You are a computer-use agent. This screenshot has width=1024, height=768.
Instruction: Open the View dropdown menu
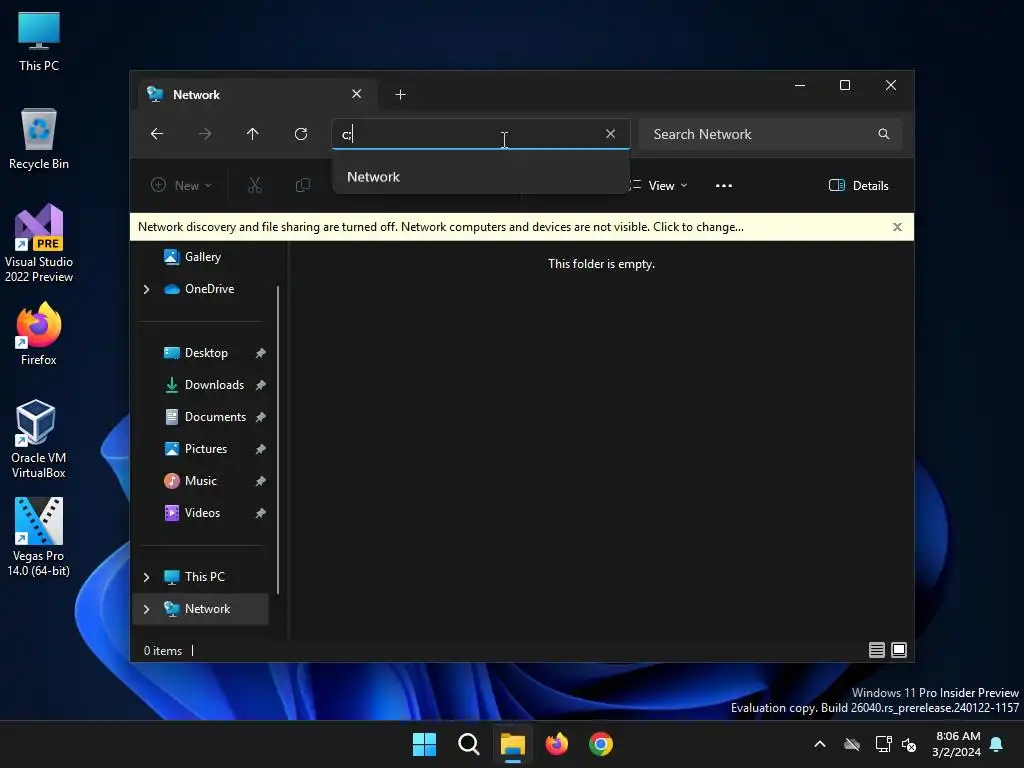pyautogui.click(x=659, y=185)
